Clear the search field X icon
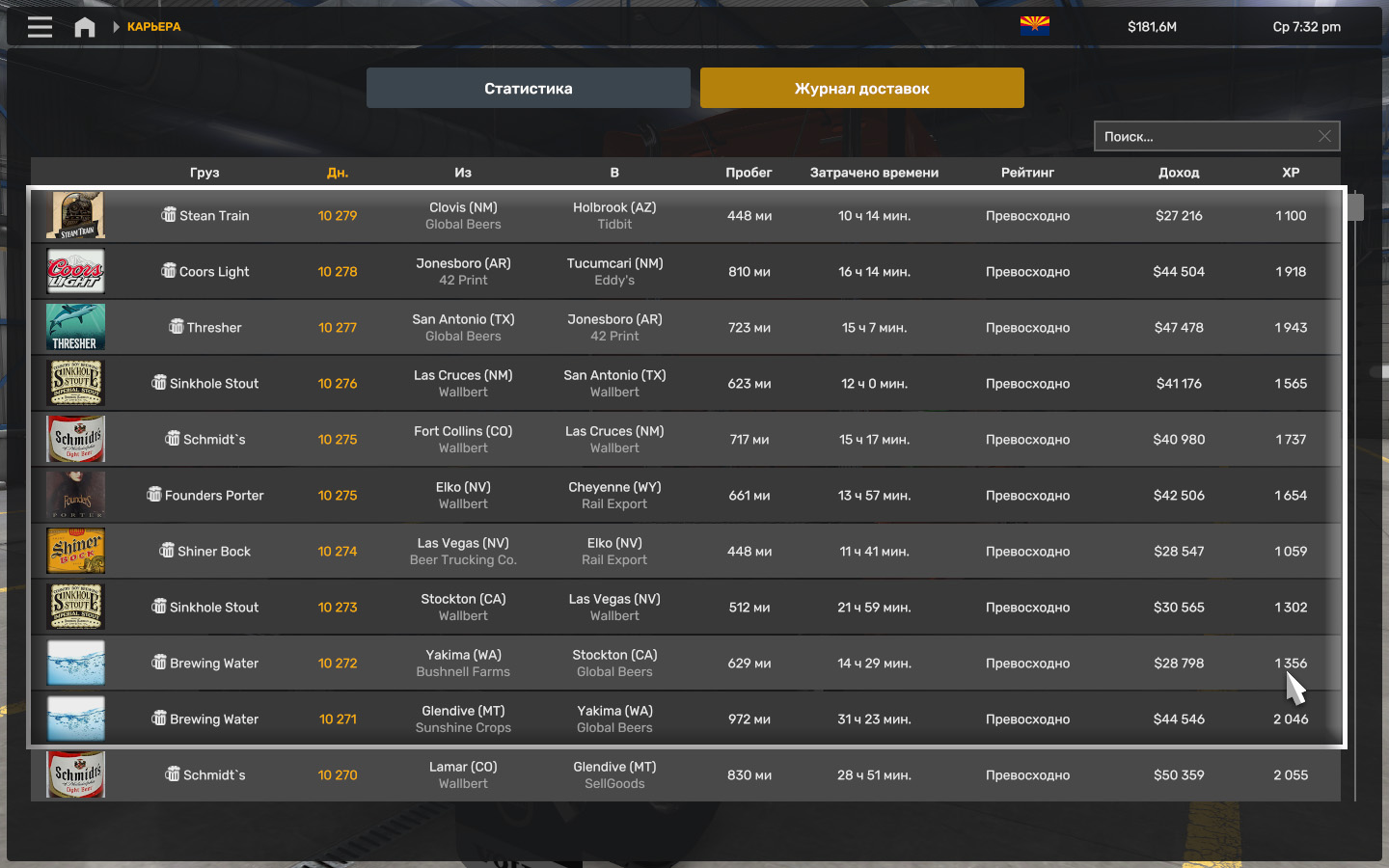 click(1324, 136)
